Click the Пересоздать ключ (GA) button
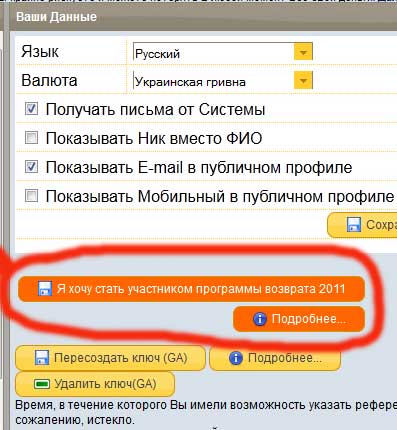 pyautogui.click(x=110, y=358)
